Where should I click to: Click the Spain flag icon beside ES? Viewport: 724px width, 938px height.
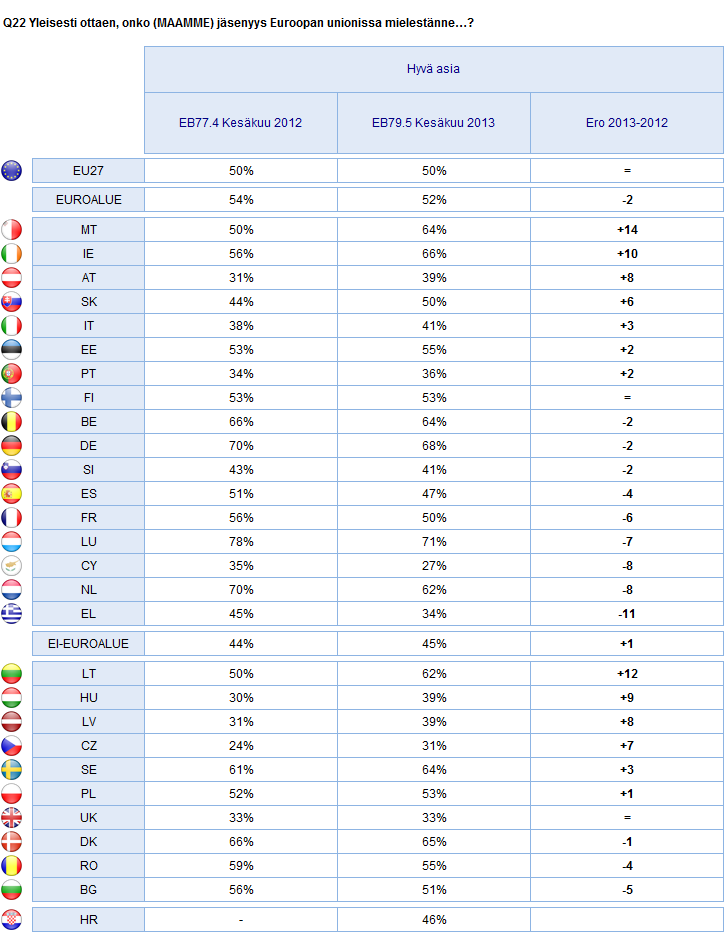(x=11, y=494)
